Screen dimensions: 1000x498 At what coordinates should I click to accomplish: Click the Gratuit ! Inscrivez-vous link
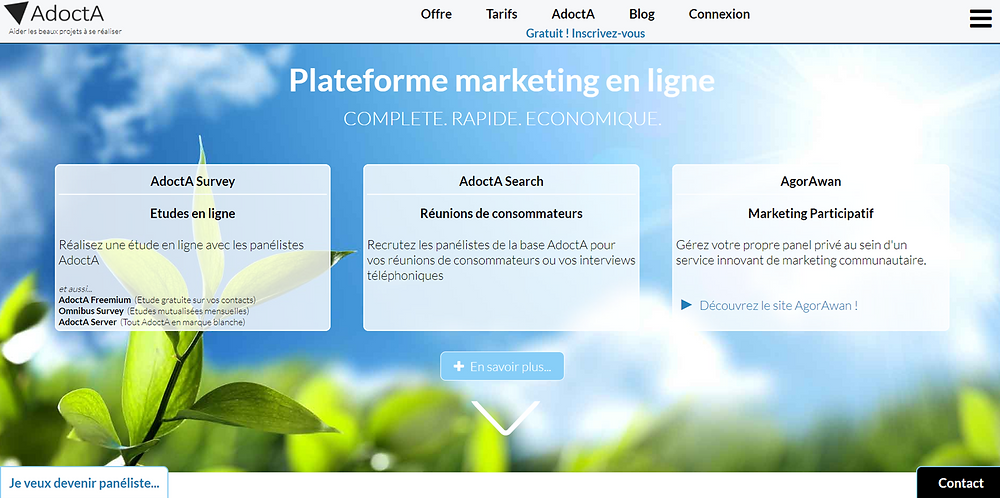(585, 33)
